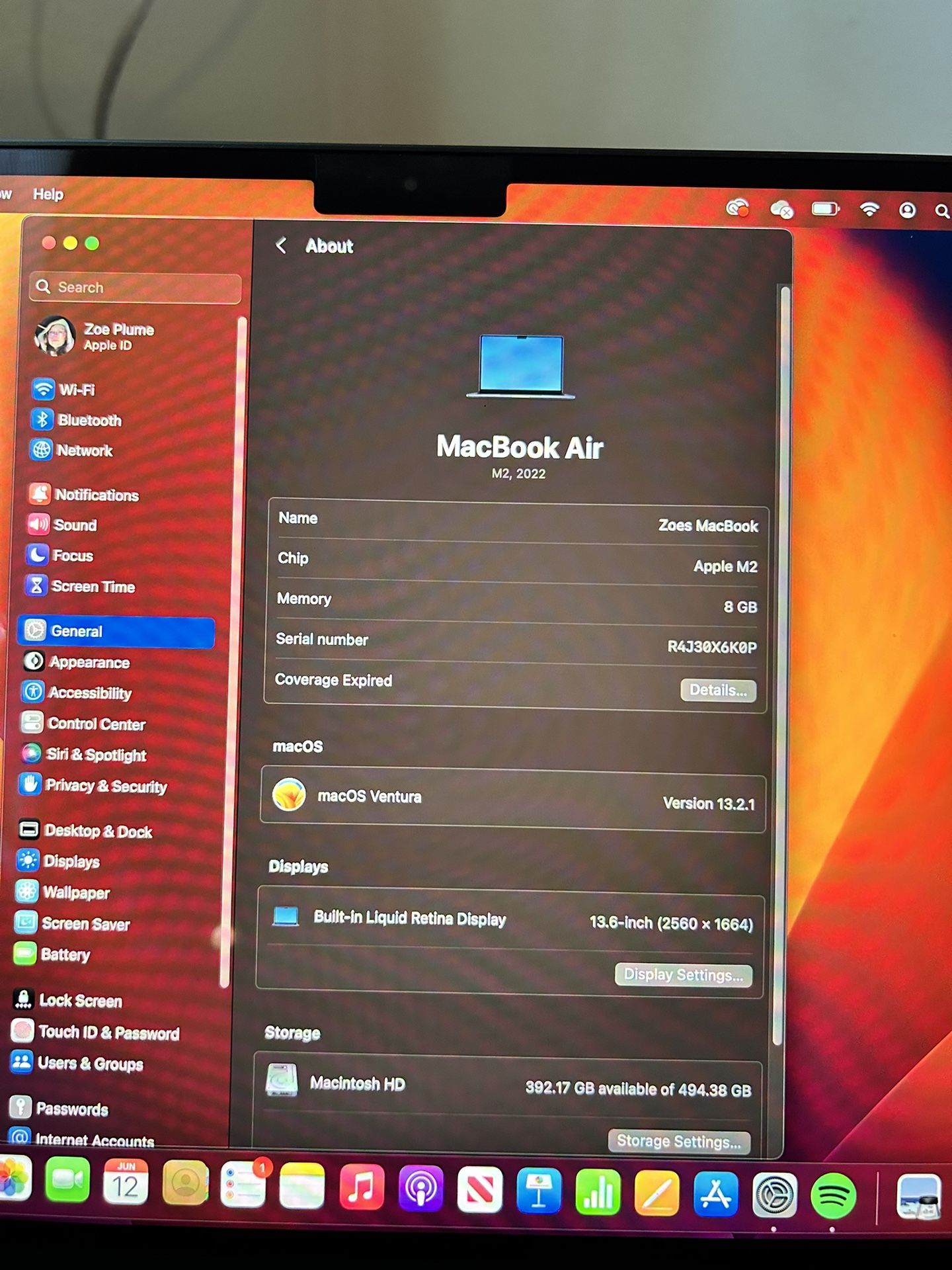This screenshot has width=952, height=1270.
Task: Open Touch ID & Password settings
Action: pyautogui.click(x=96, y=1032)
